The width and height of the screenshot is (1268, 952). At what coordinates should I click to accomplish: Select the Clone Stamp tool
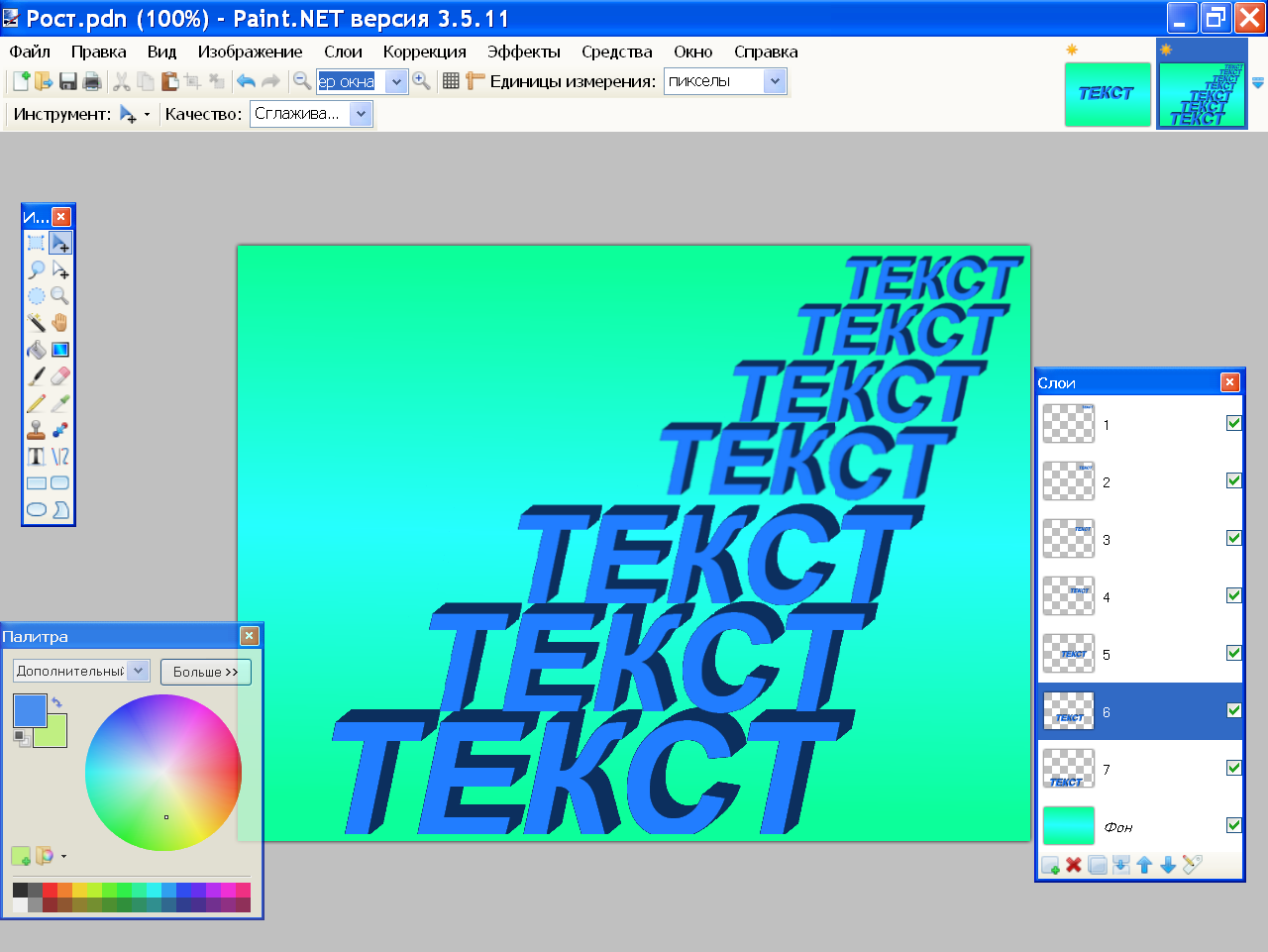click(x=36, y=430)
